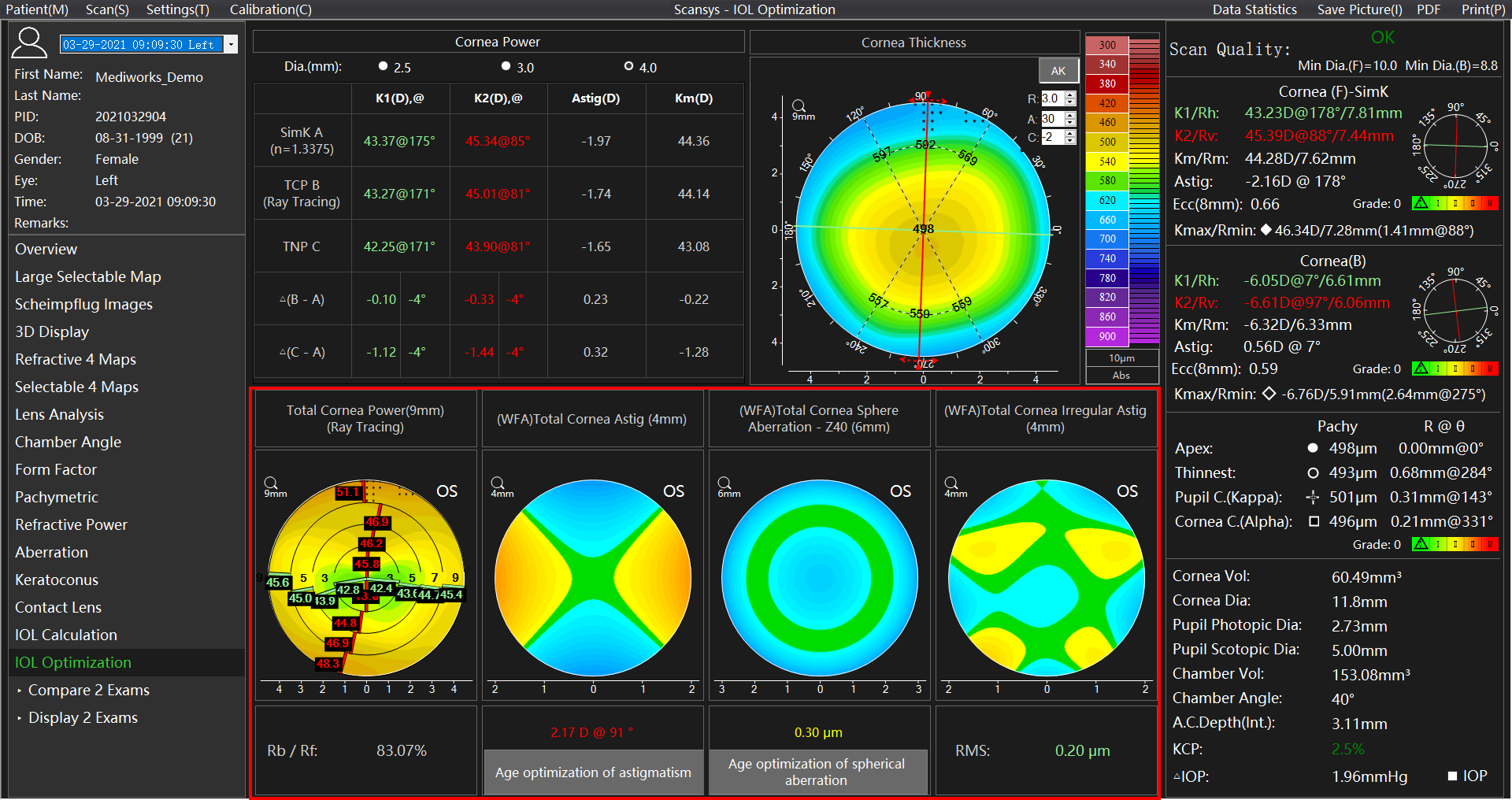Click Age optimization of spherical aberration
1512x800 pixels.
[x=817, y=772]
